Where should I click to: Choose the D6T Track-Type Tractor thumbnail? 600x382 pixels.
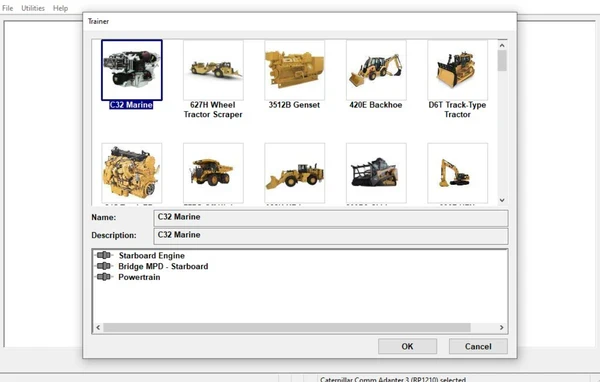click(458, 70)
